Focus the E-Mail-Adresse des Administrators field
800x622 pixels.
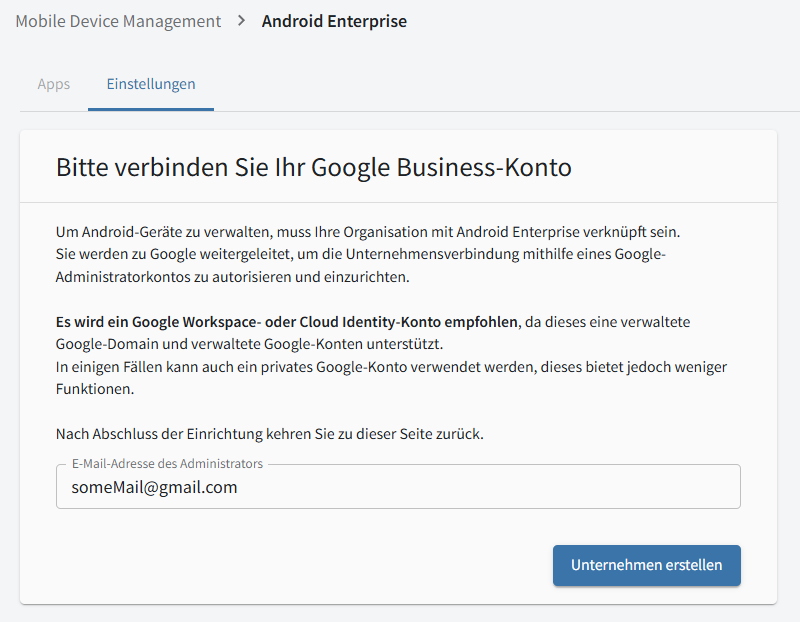398,487
